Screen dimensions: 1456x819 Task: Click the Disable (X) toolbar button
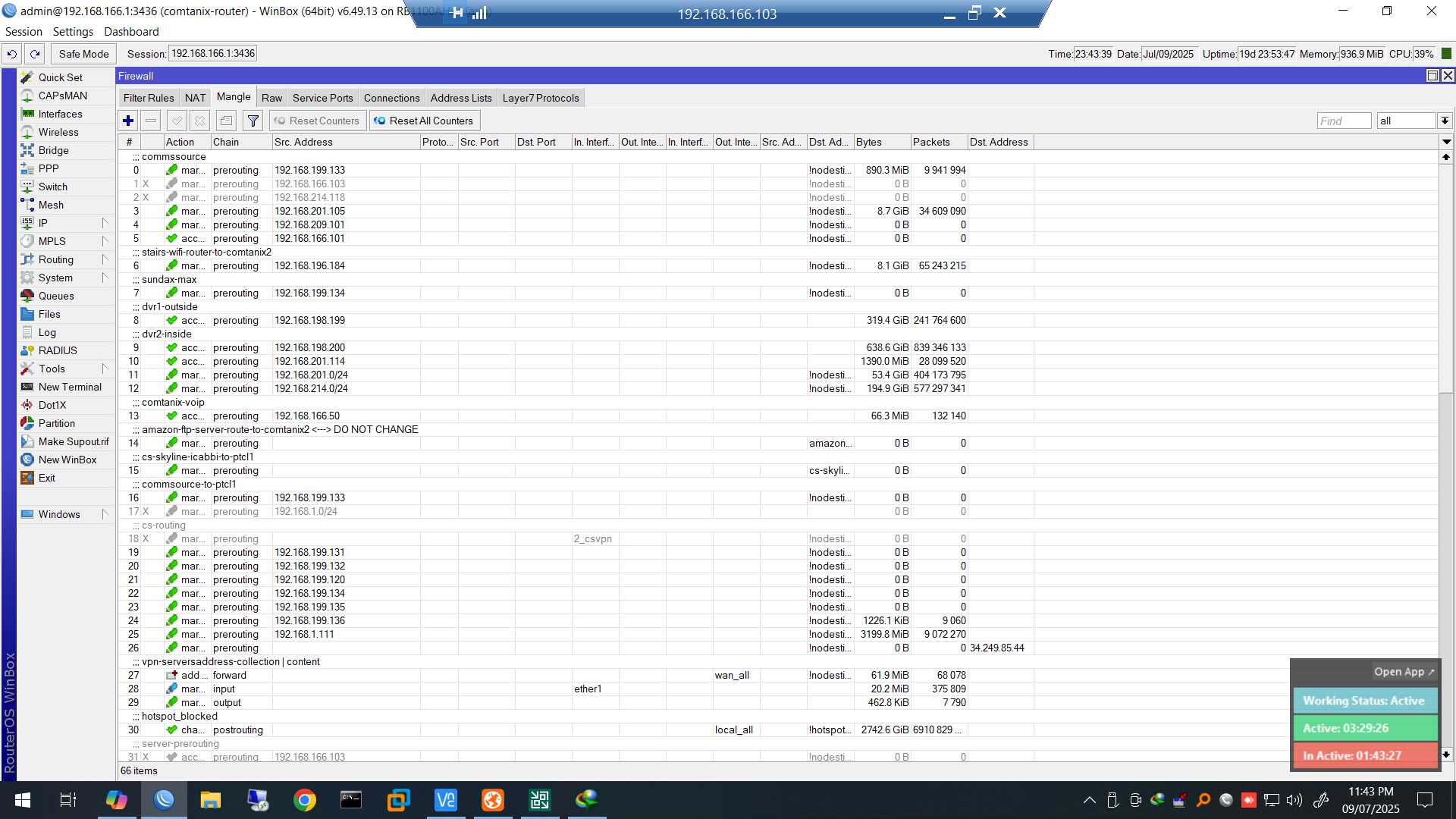point(199,121)
